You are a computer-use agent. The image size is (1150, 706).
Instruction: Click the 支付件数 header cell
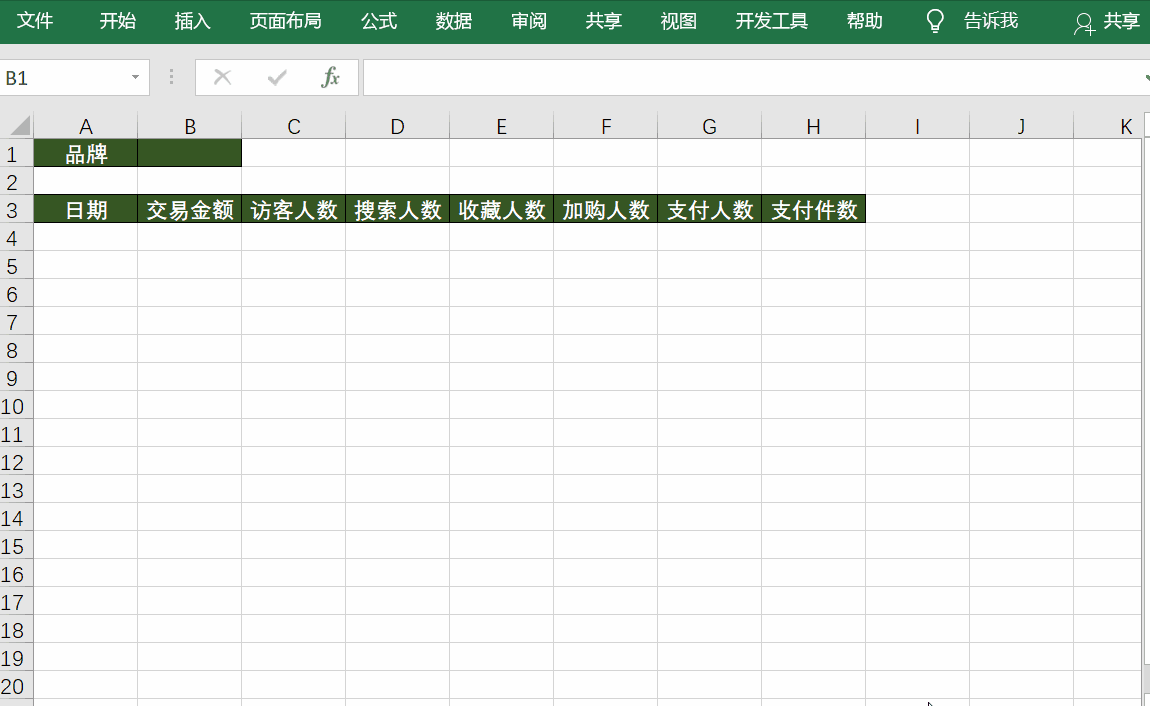tap(814, 210)
